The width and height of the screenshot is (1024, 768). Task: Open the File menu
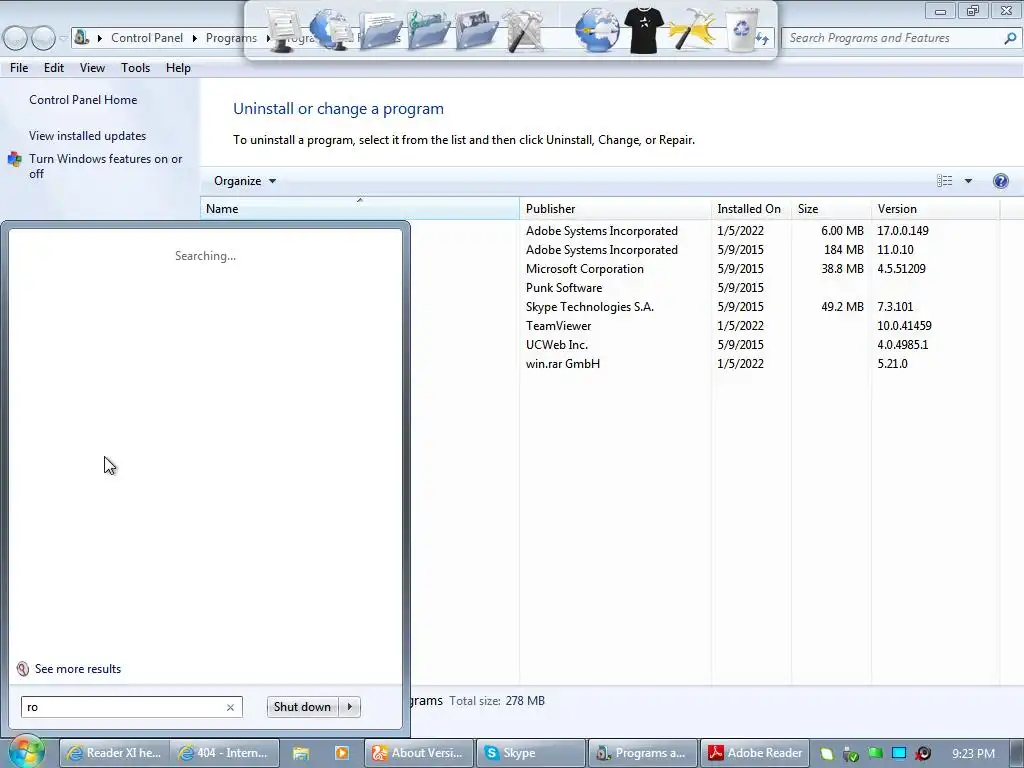[19, 68]
